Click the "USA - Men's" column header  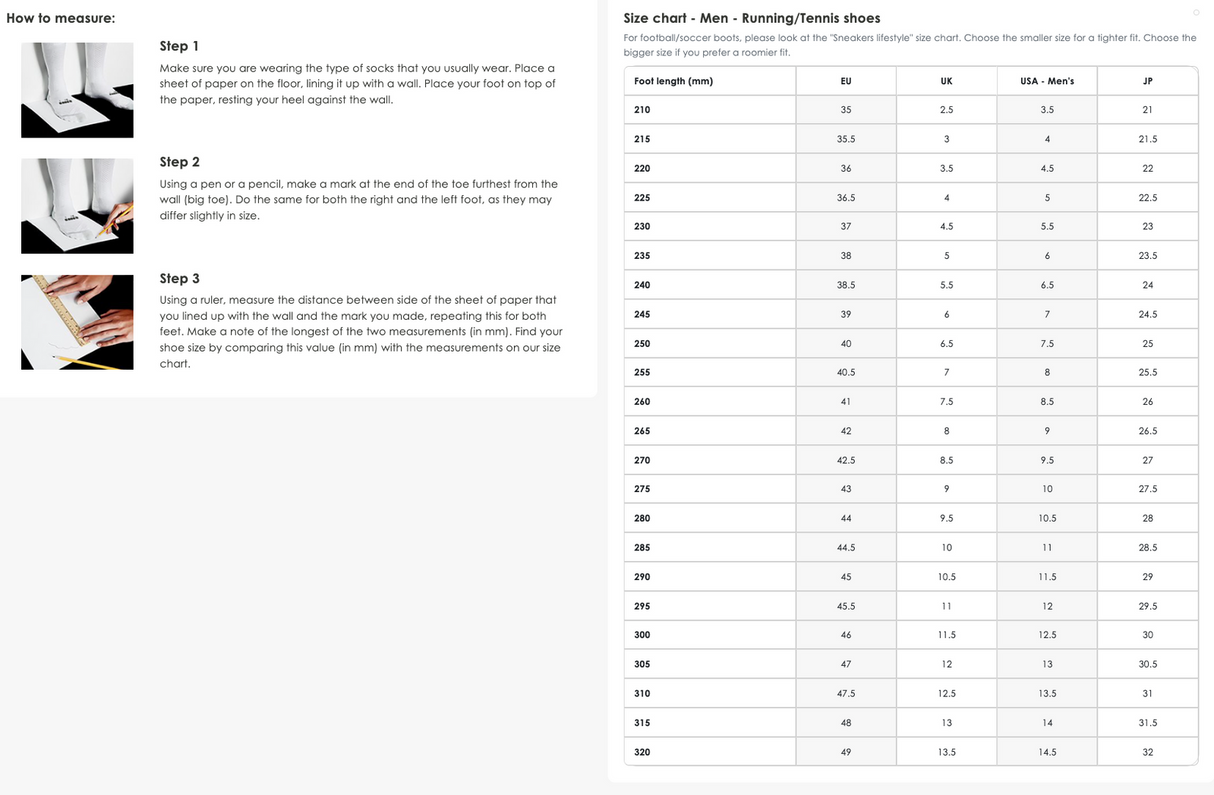point(1047,81)
